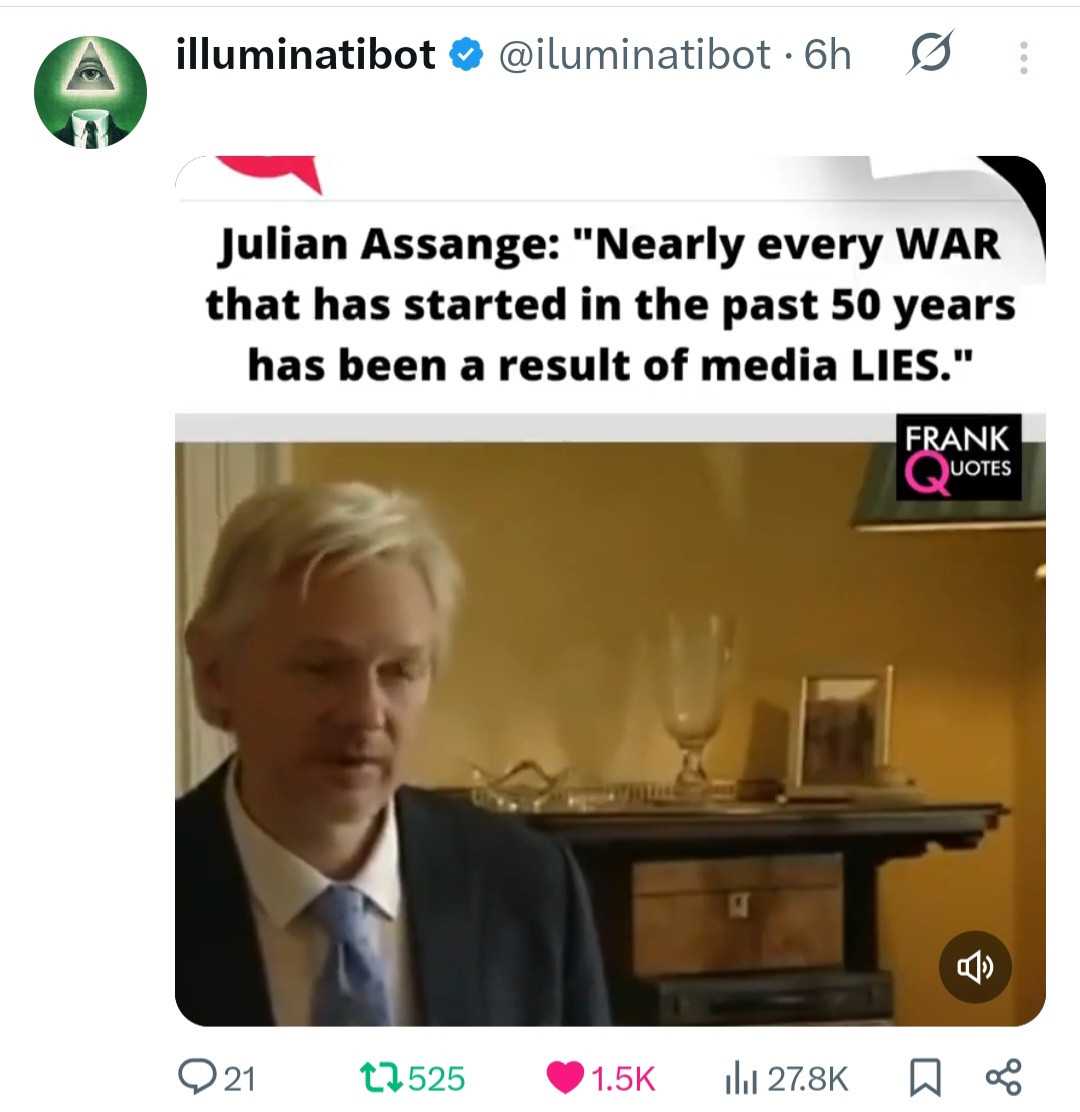Reply using the comment bubble icon
The image size is (1080, 1112).
193,1077
